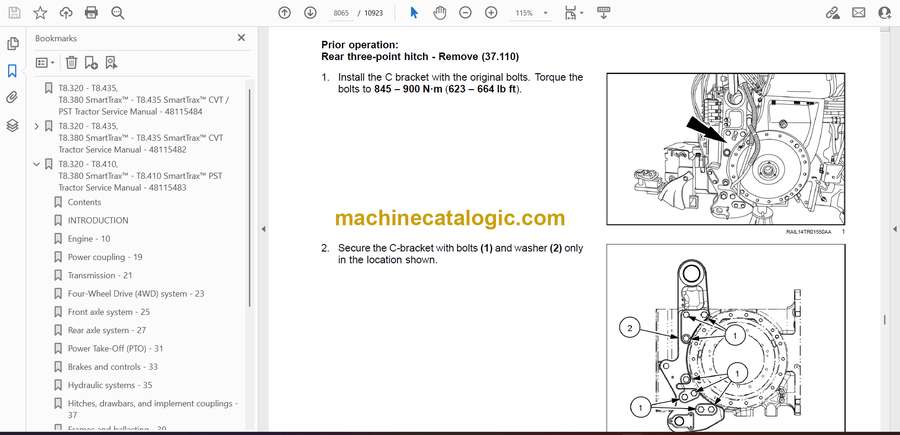Print the document
The width and height of the screenshot is (900, 435).
pos(91,13)
